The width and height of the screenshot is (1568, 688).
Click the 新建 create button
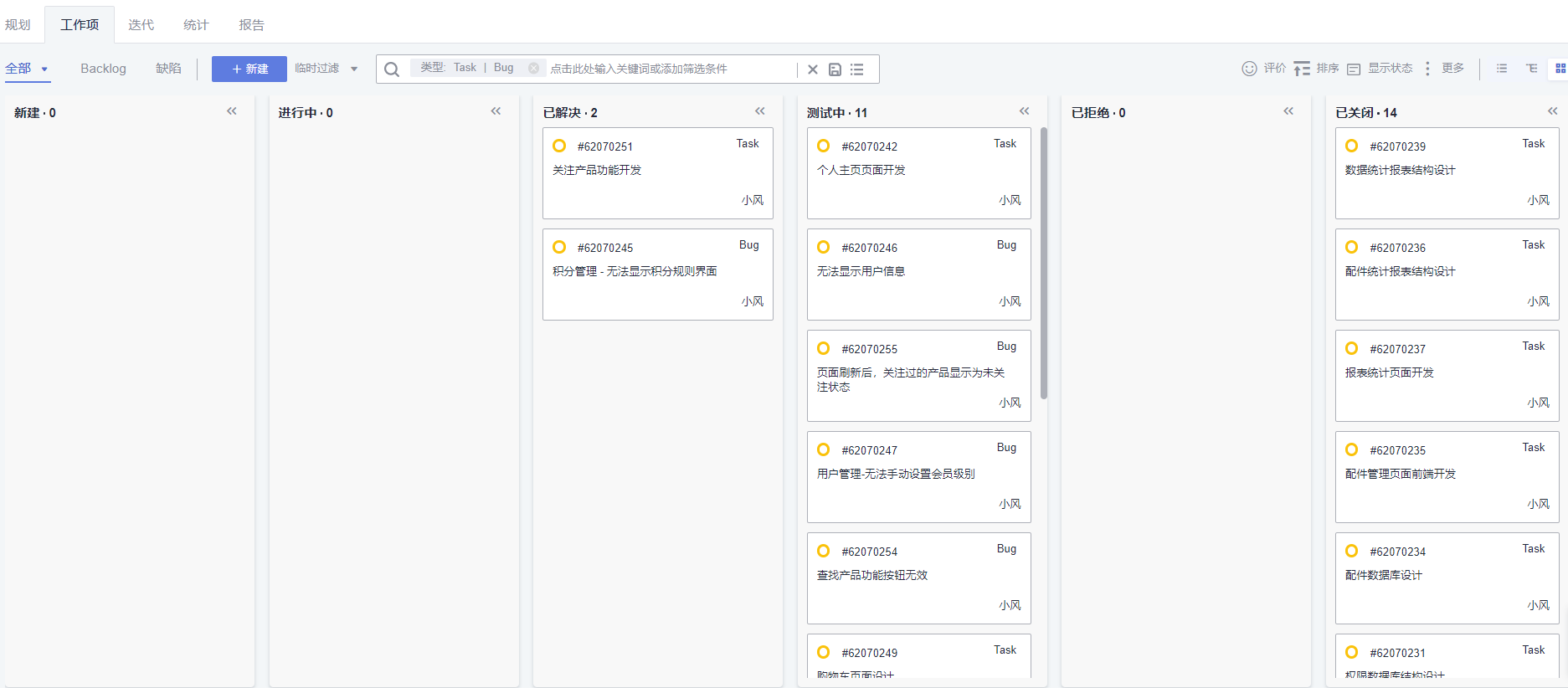point(249,69)
